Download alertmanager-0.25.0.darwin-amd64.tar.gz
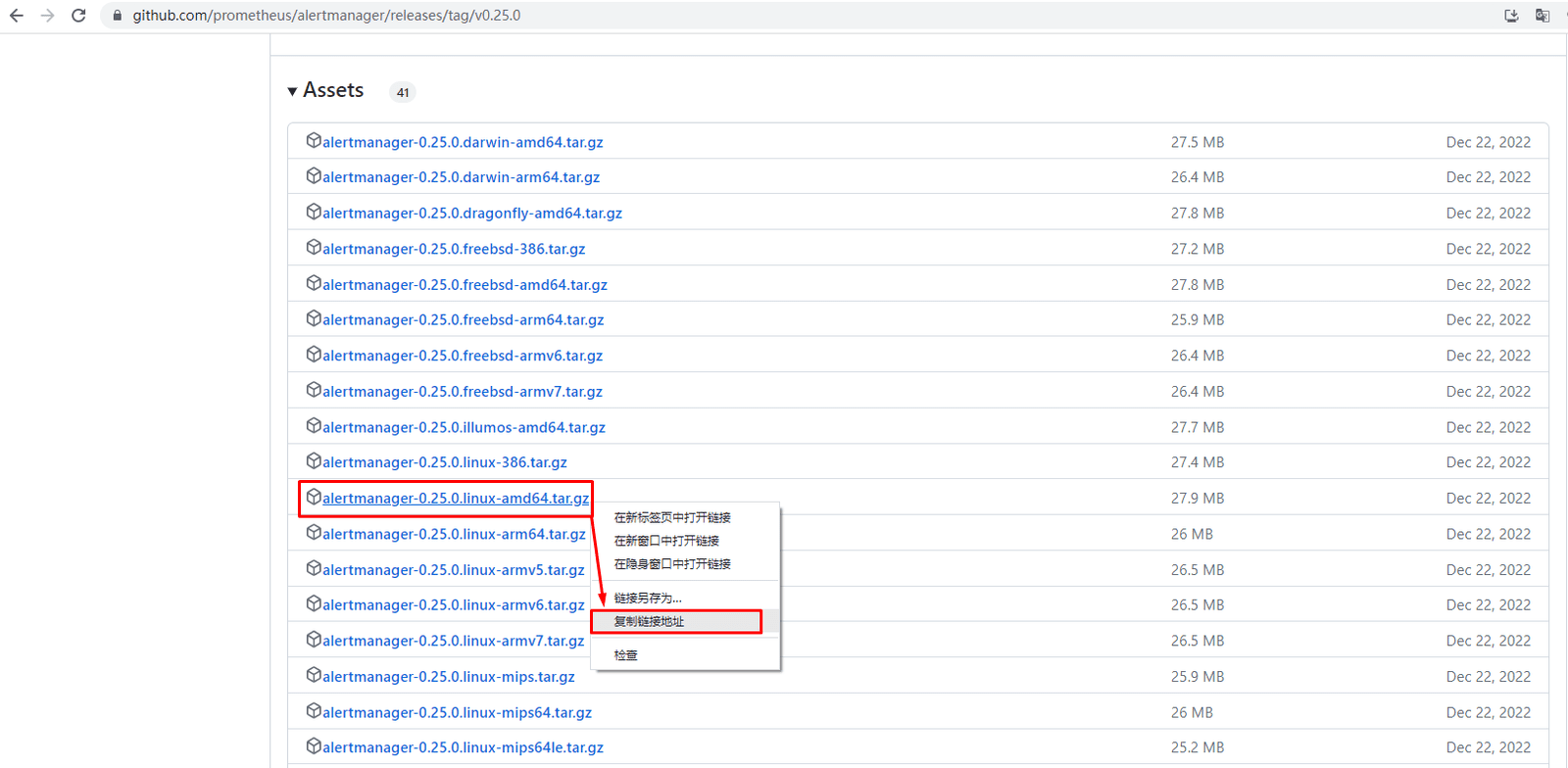The width and height of the screenshot is (1568, 768). point(463,142)
